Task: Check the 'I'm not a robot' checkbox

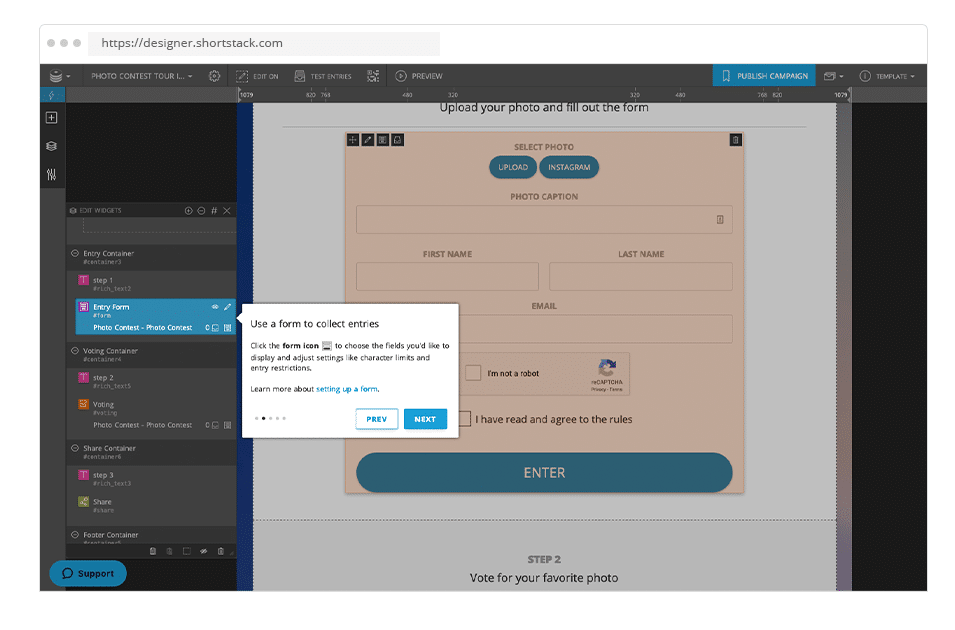Action: pyautogui.click(x=473, y=373)
